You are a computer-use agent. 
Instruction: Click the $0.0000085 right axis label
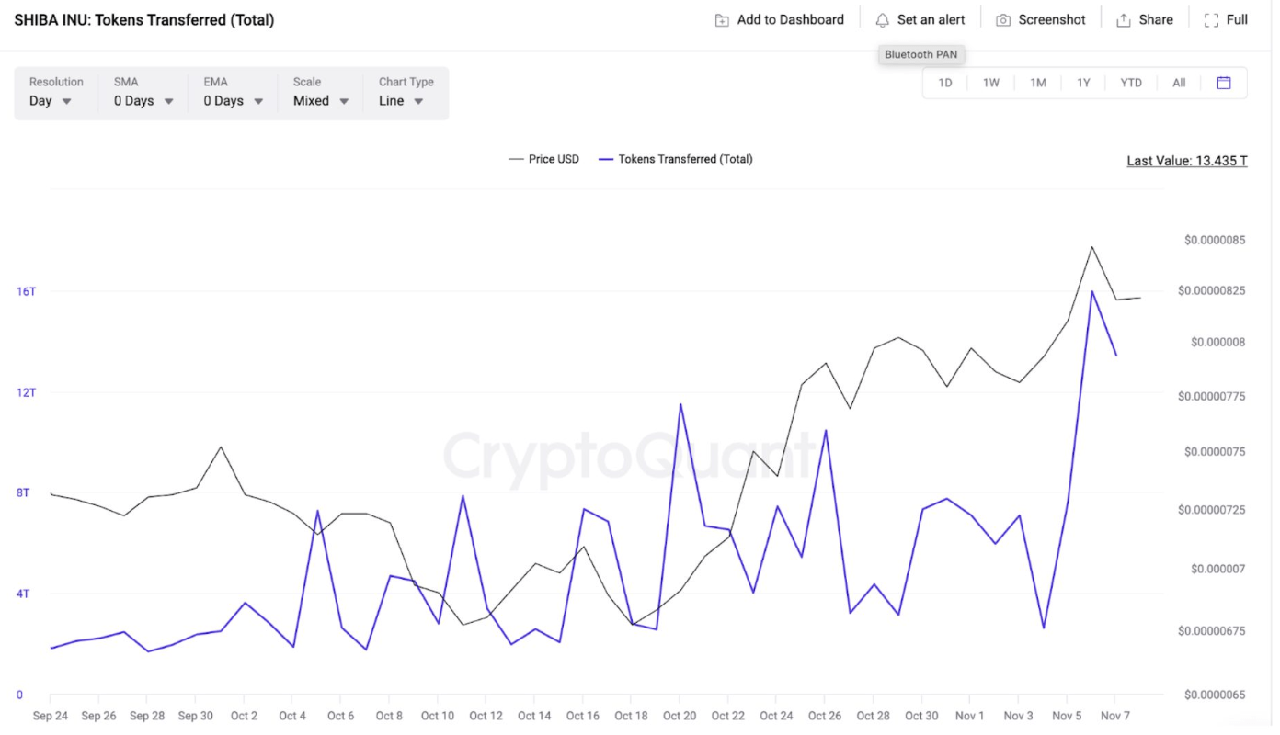(x=1214, y=240)
